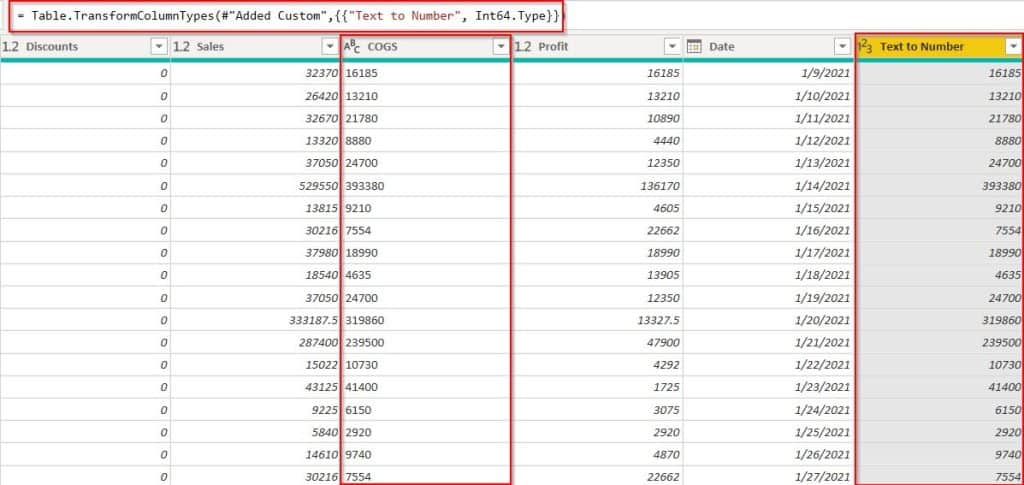Open the Text to Number filter dropdown
Screen dimensions: 1024x485
[x=1014, y=46]
